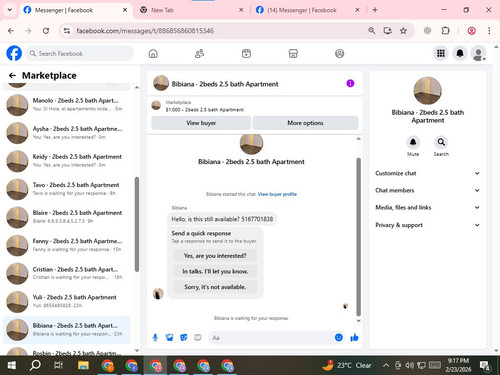Image resolution: width=500 pixels, height=375 pixels.
Task: Open the browser extensions puzzle icon
Action: tap(445, 31)
